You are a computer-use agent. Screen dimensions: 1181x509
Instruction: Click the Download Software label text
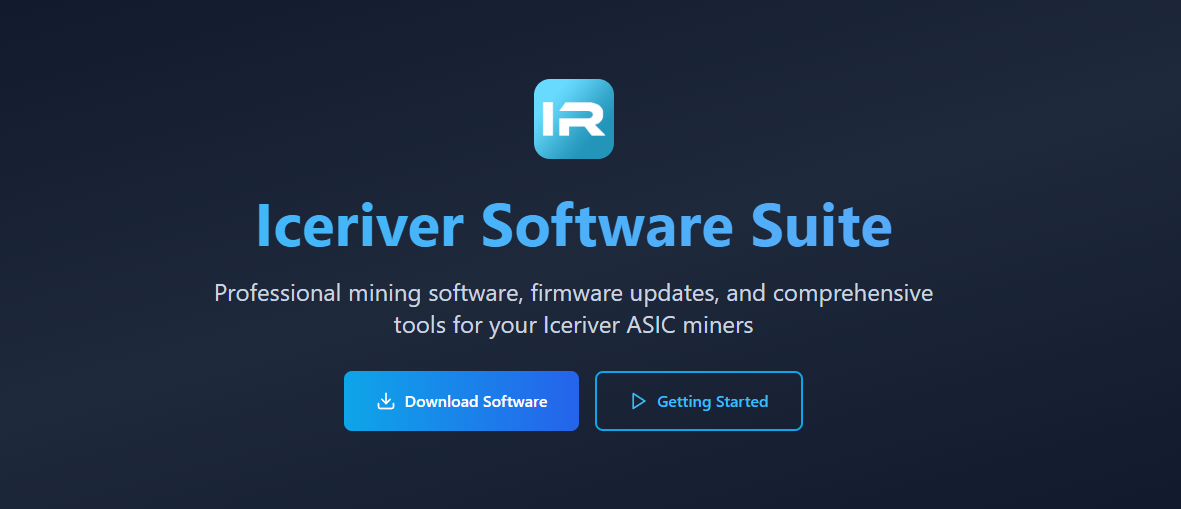pyautogui.click(x=476, y=401)
